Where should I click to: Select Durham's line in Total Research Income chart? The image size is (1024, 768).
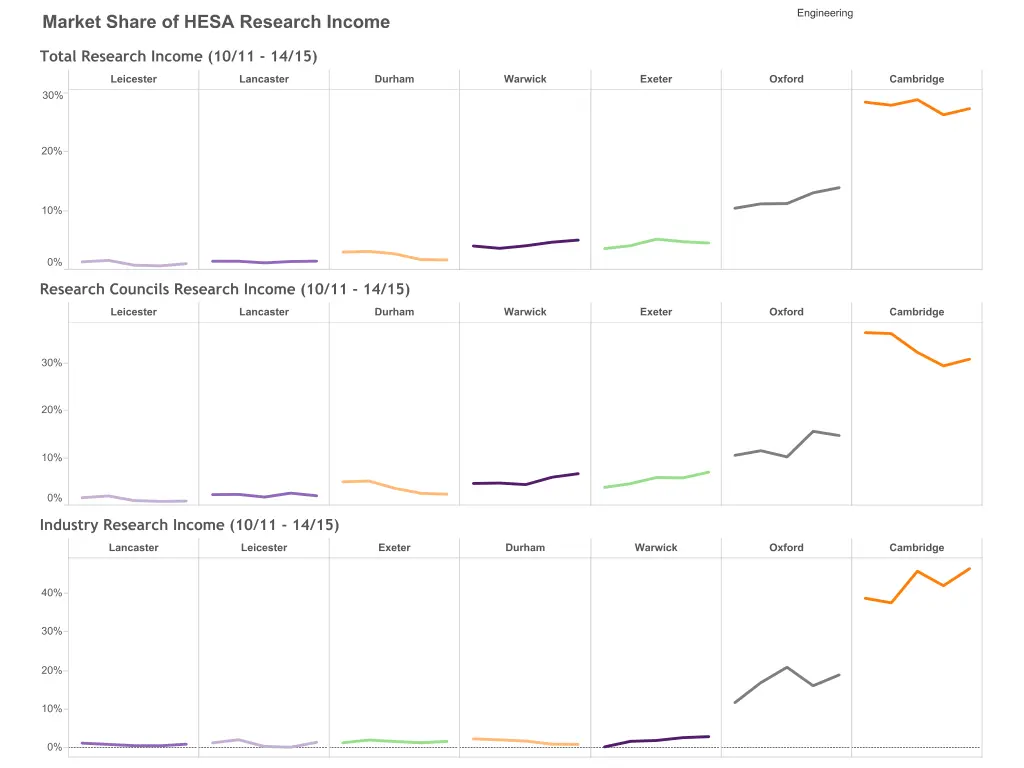tap(394, 254)
